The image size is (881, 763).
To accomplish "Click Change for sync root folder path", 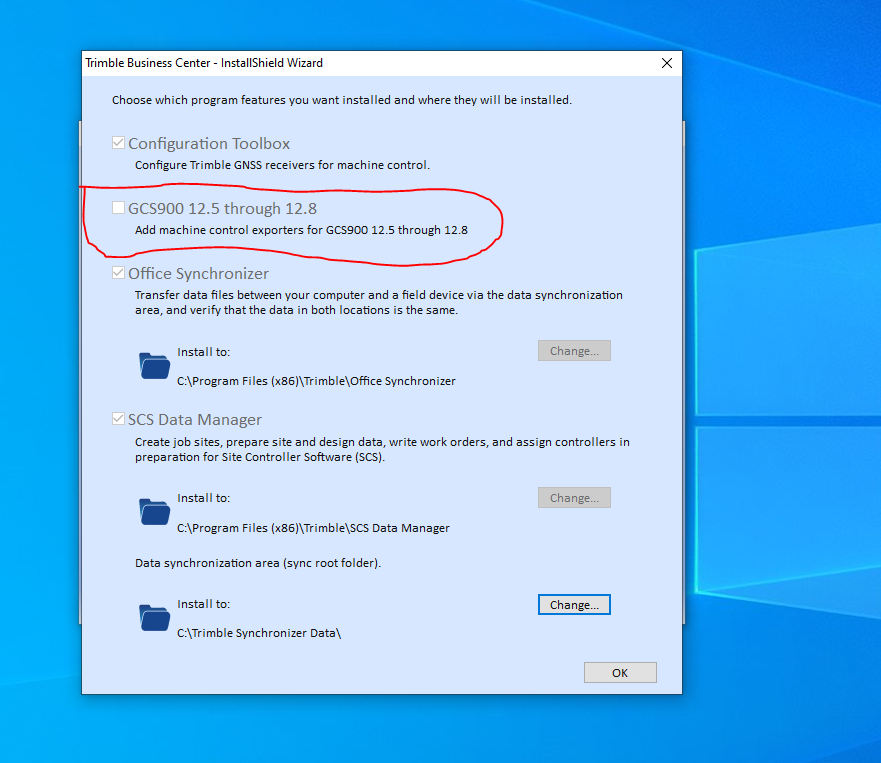I will click(574, 605).
